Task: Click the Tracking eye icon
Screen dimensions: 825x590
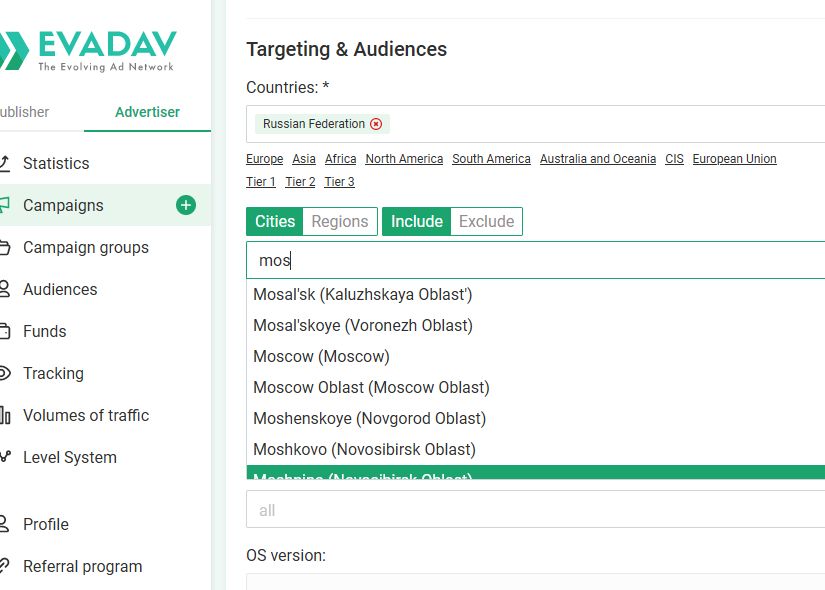Action: [x=5, y=373]
